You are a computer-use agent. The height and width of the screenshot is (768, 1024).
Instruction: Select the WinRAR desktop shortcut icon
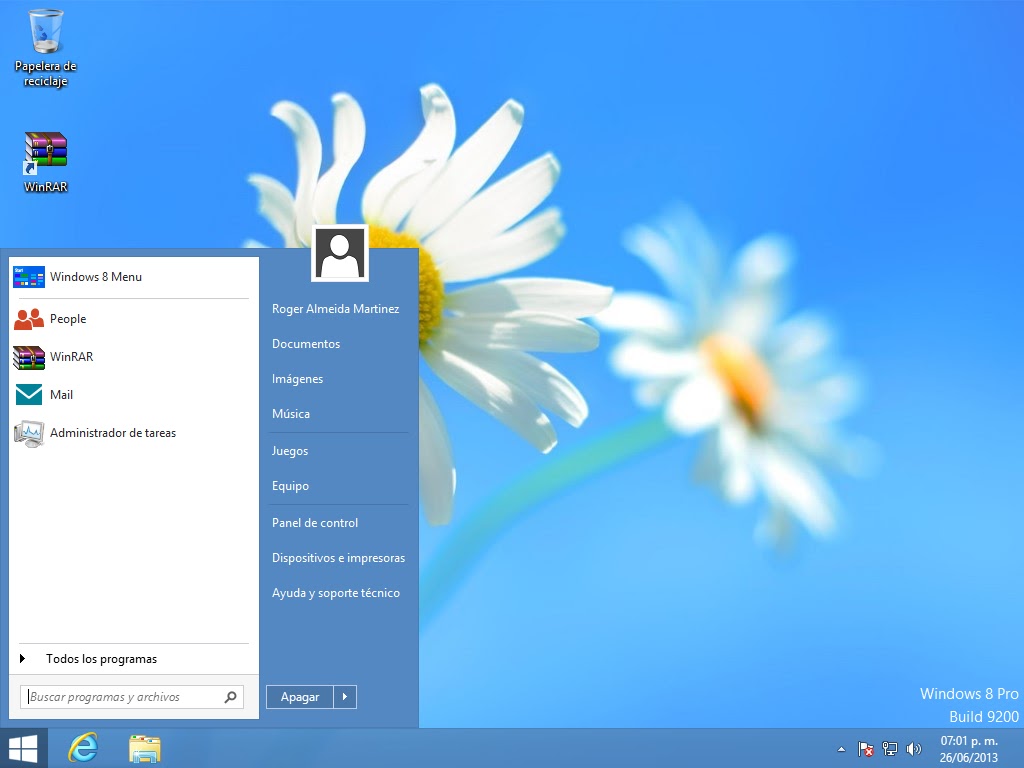coord(46,161)
